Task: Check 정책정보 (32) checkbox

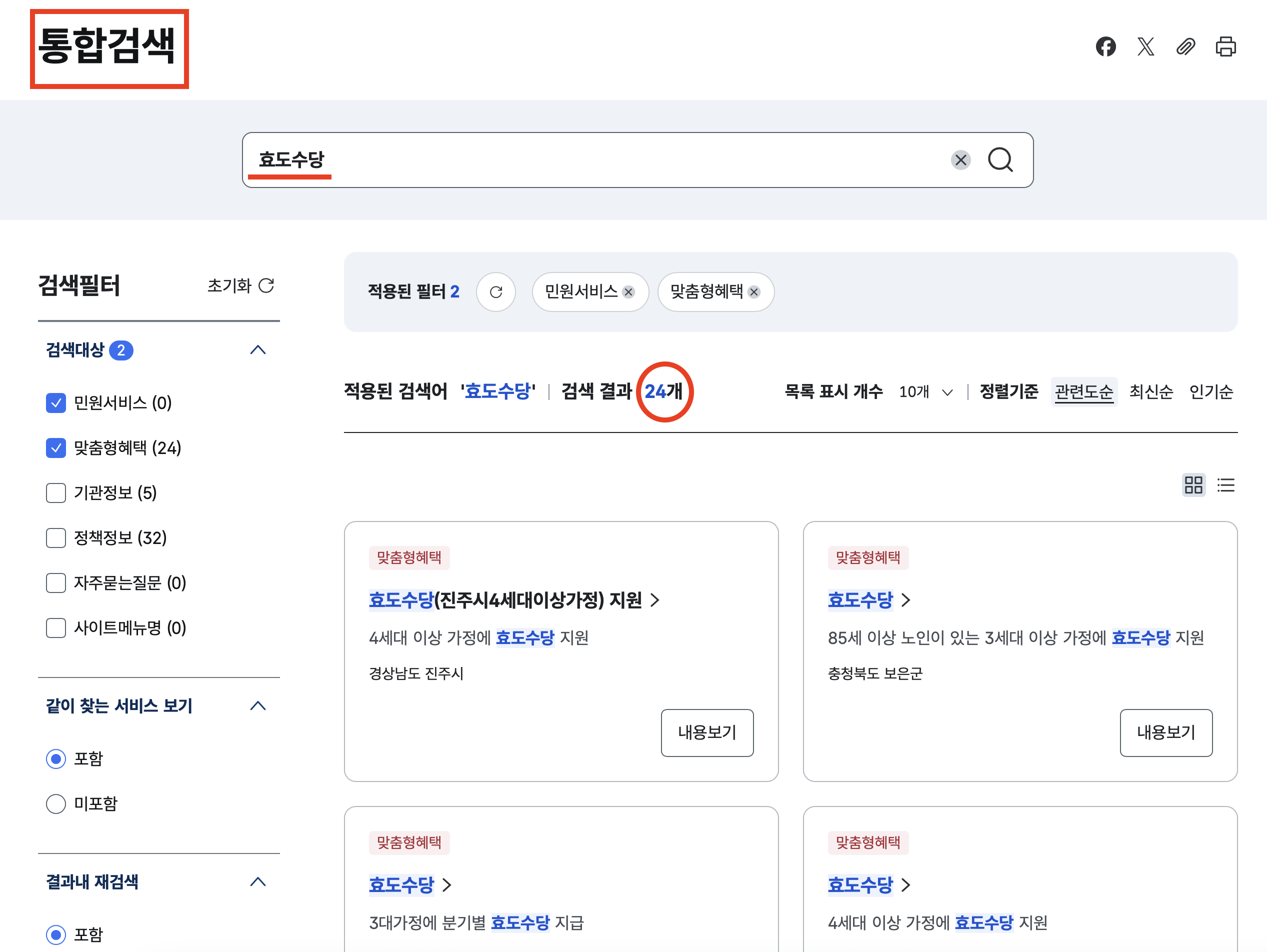Action: (x=55, y=538)
